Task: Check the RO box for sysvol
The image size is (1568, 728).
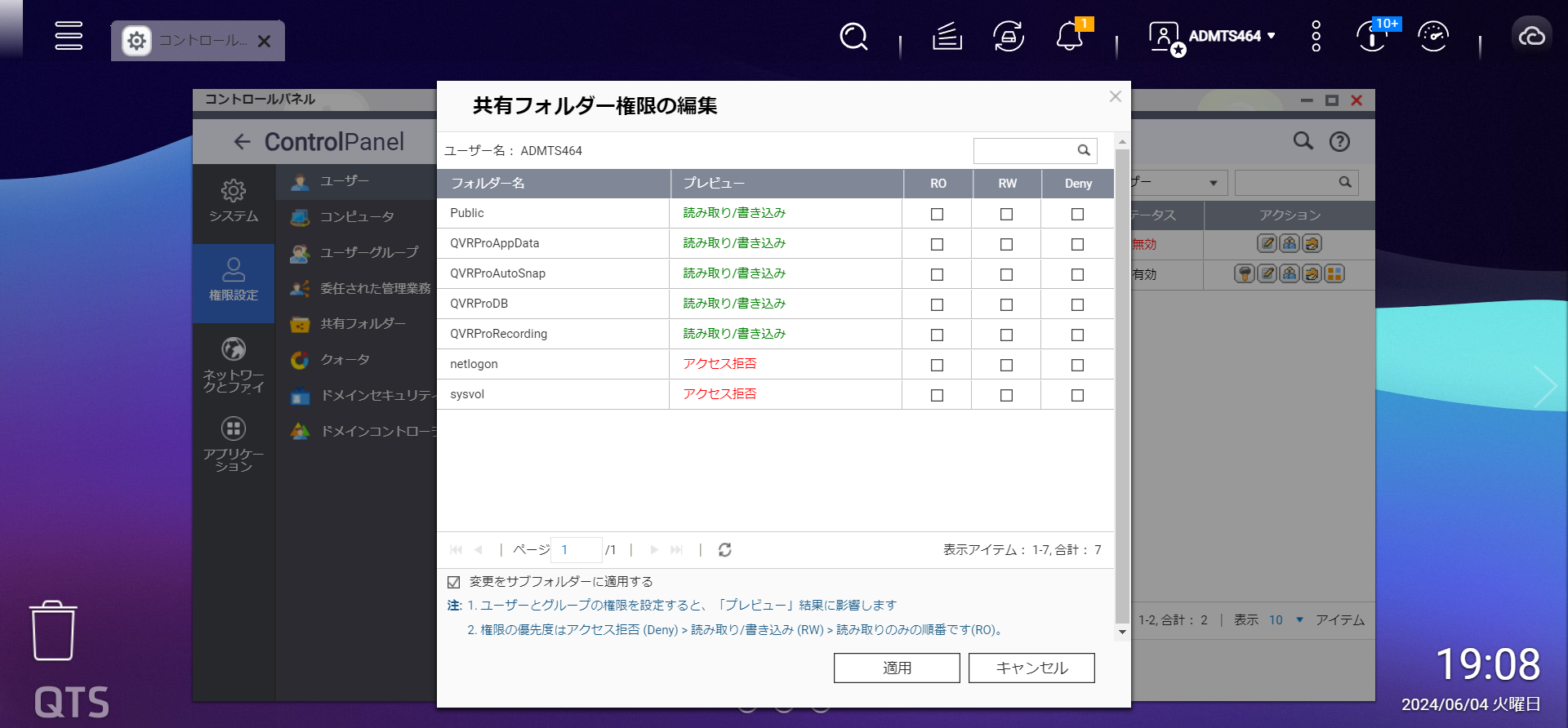Action: point(937,395)
